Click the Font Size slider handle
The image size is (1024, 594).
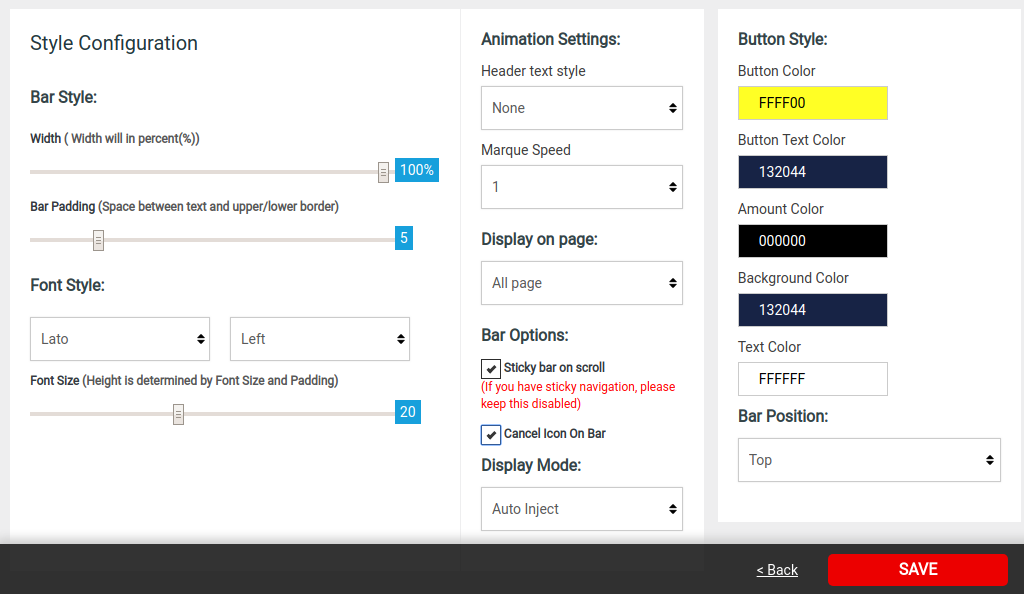[x=178, y=414]
